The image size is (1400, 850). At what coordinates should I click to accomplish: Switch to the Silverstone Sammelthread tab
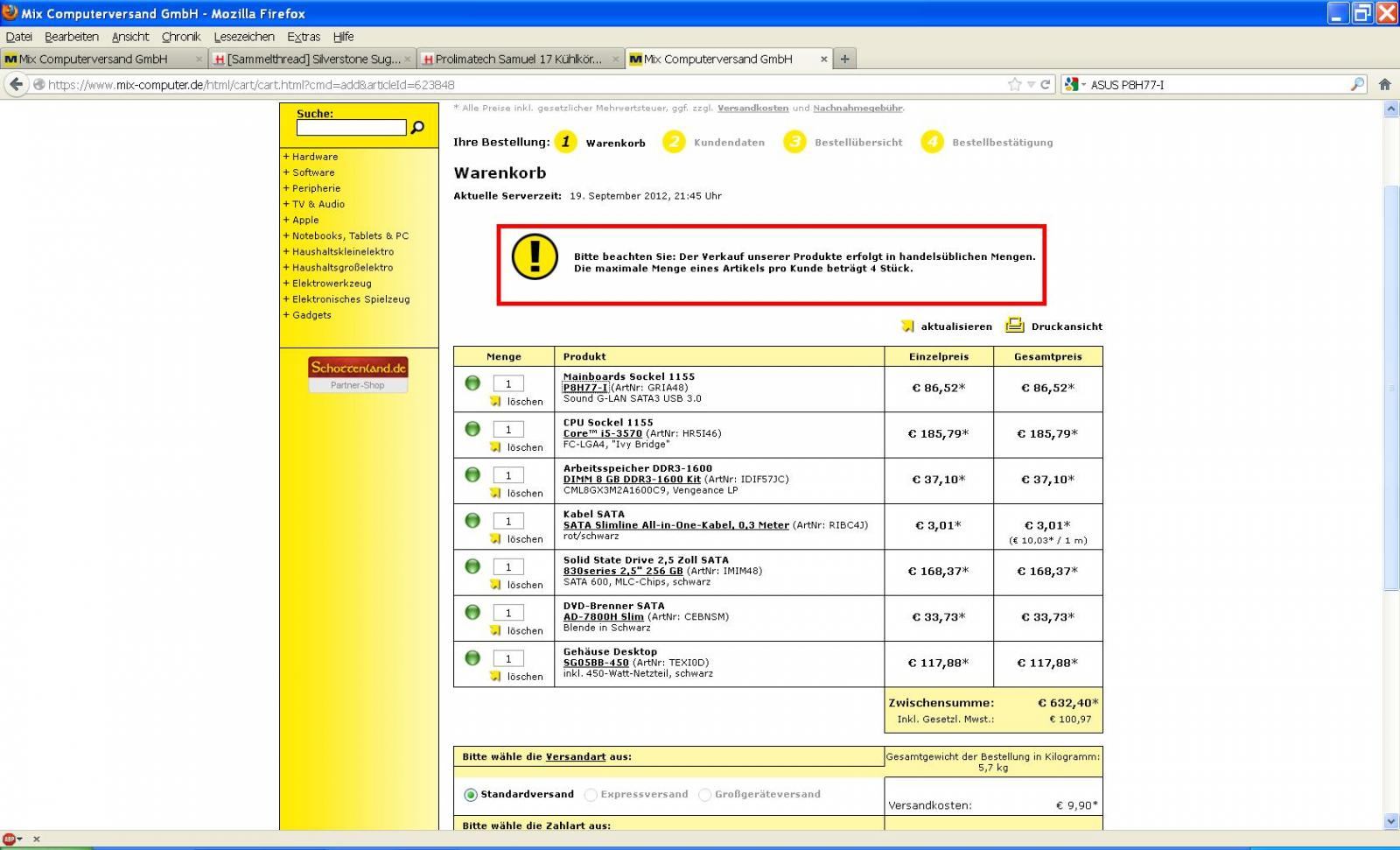[311, 59]
